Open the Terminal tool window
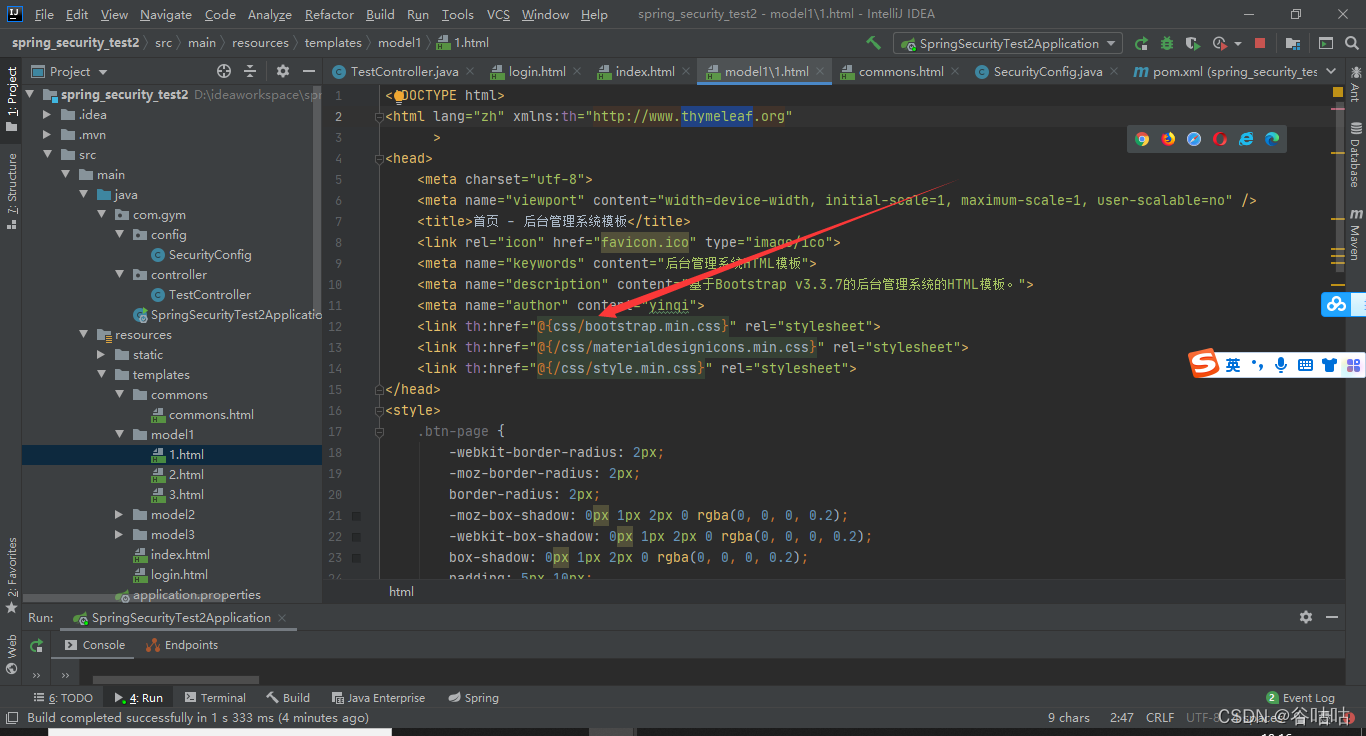This screenshot has width=1366, height=736. coord(214,698)
